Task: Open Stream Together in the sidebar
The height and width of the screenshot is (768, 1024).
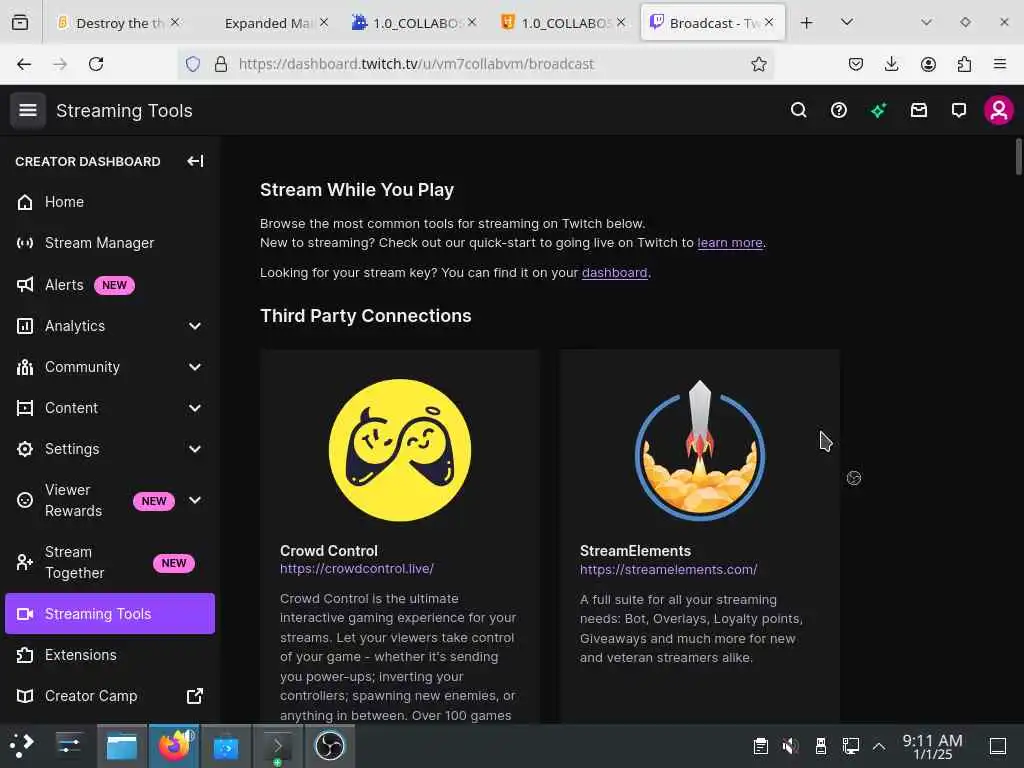Action: [x=110, y=562]
